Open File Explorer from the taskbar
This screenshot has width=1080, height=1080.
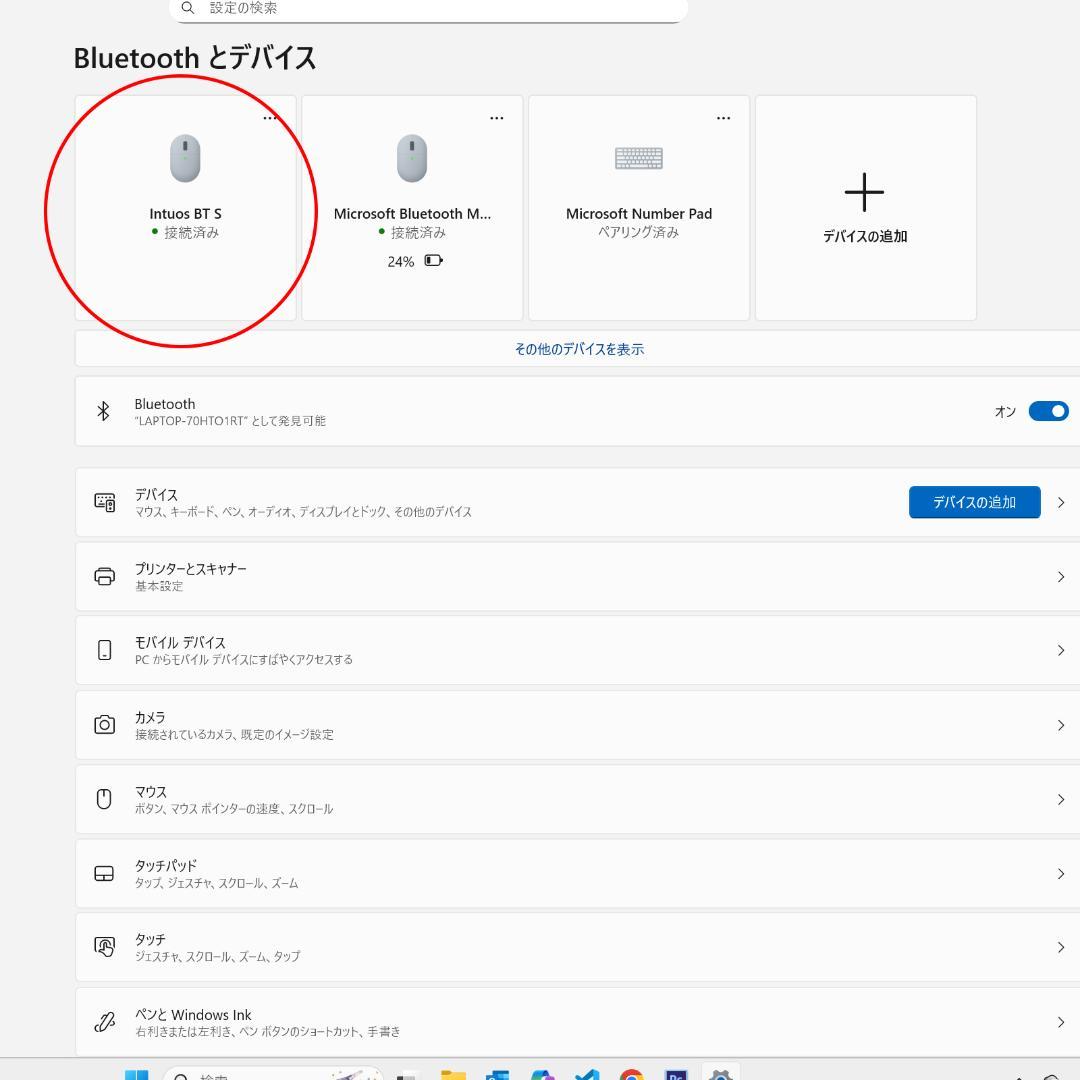453,1075
